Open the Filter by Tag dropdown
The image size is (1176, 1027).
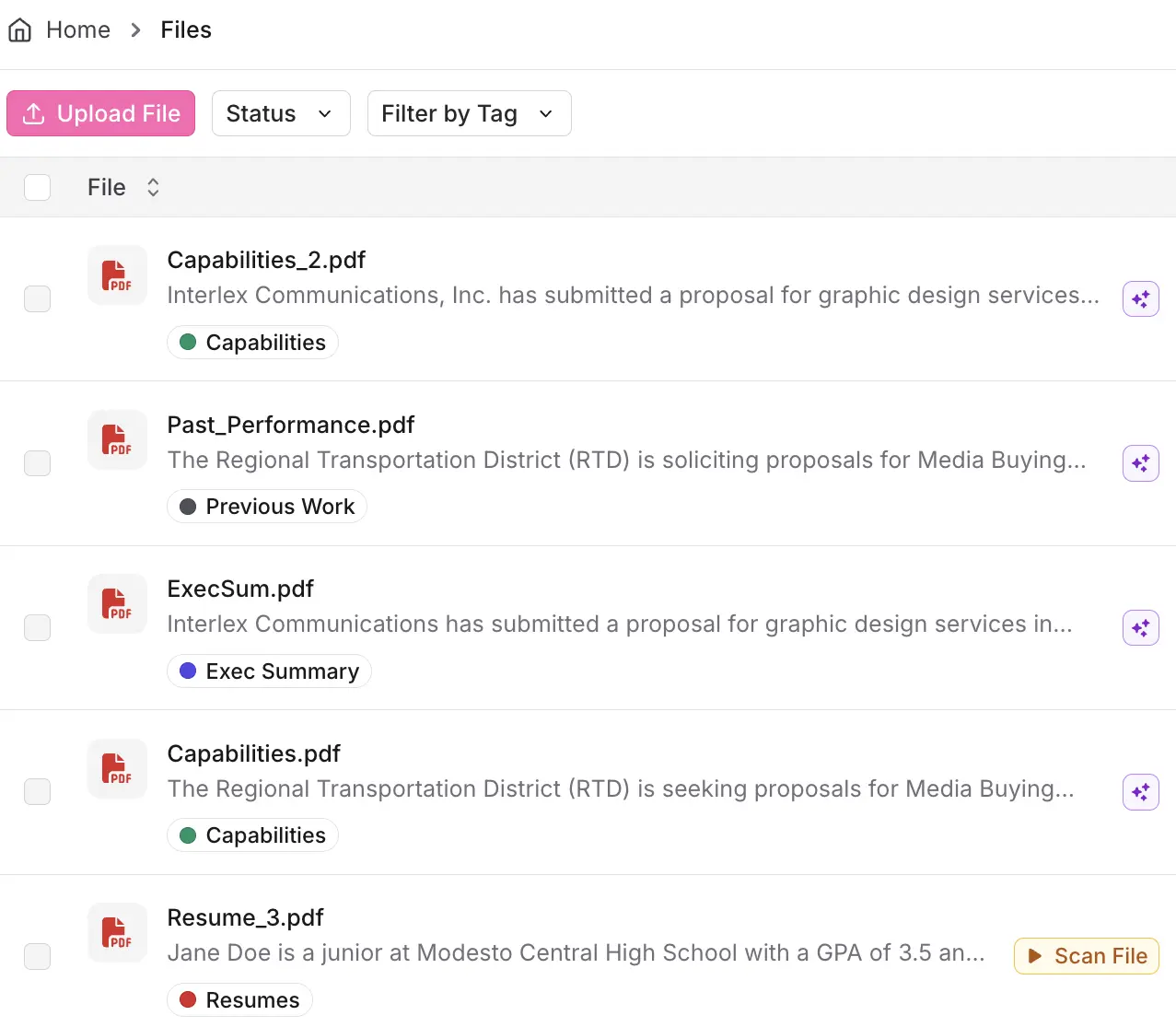point(469,112)
